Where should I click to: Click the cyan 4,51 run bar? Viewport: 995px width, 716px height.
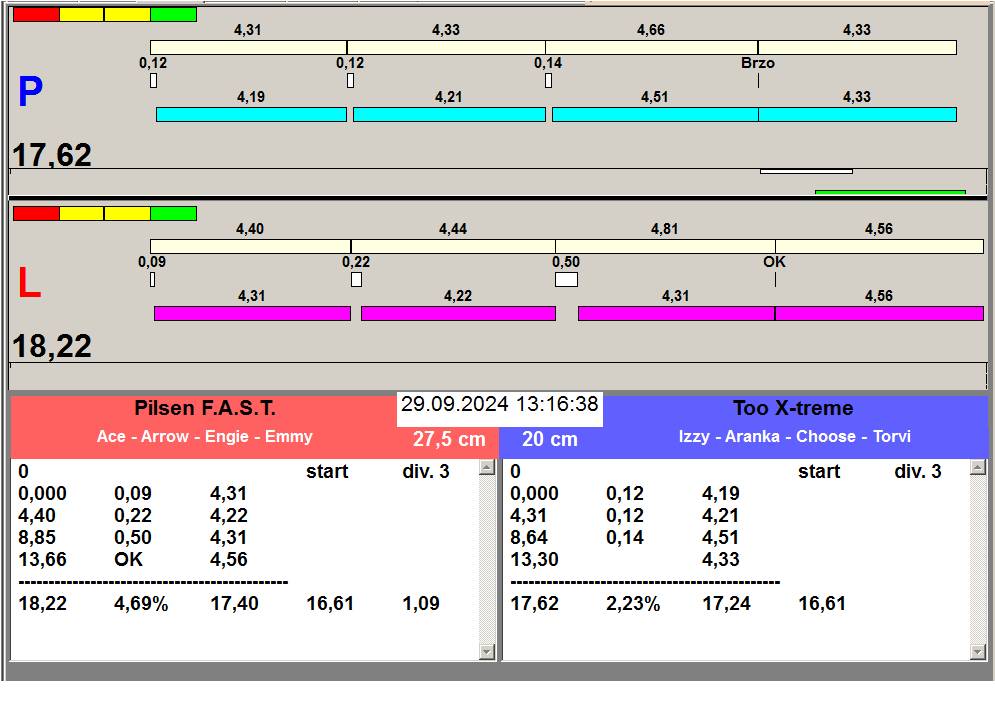pos(654,114)
